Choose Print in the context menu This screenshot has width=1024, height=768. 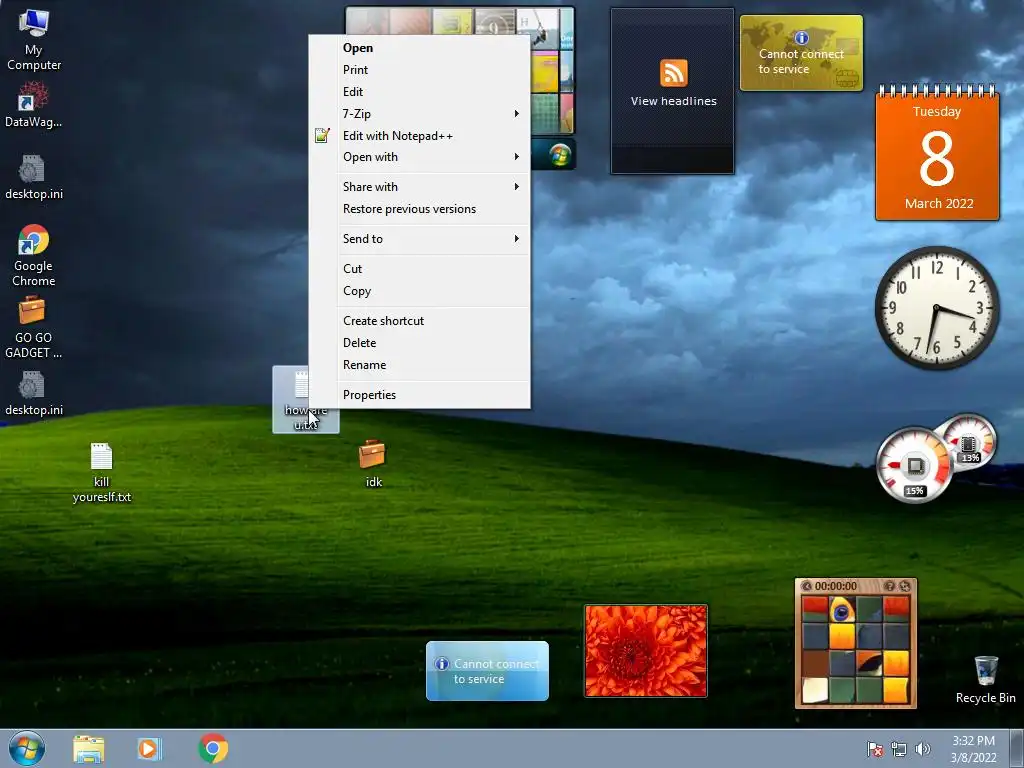[420, 70]
